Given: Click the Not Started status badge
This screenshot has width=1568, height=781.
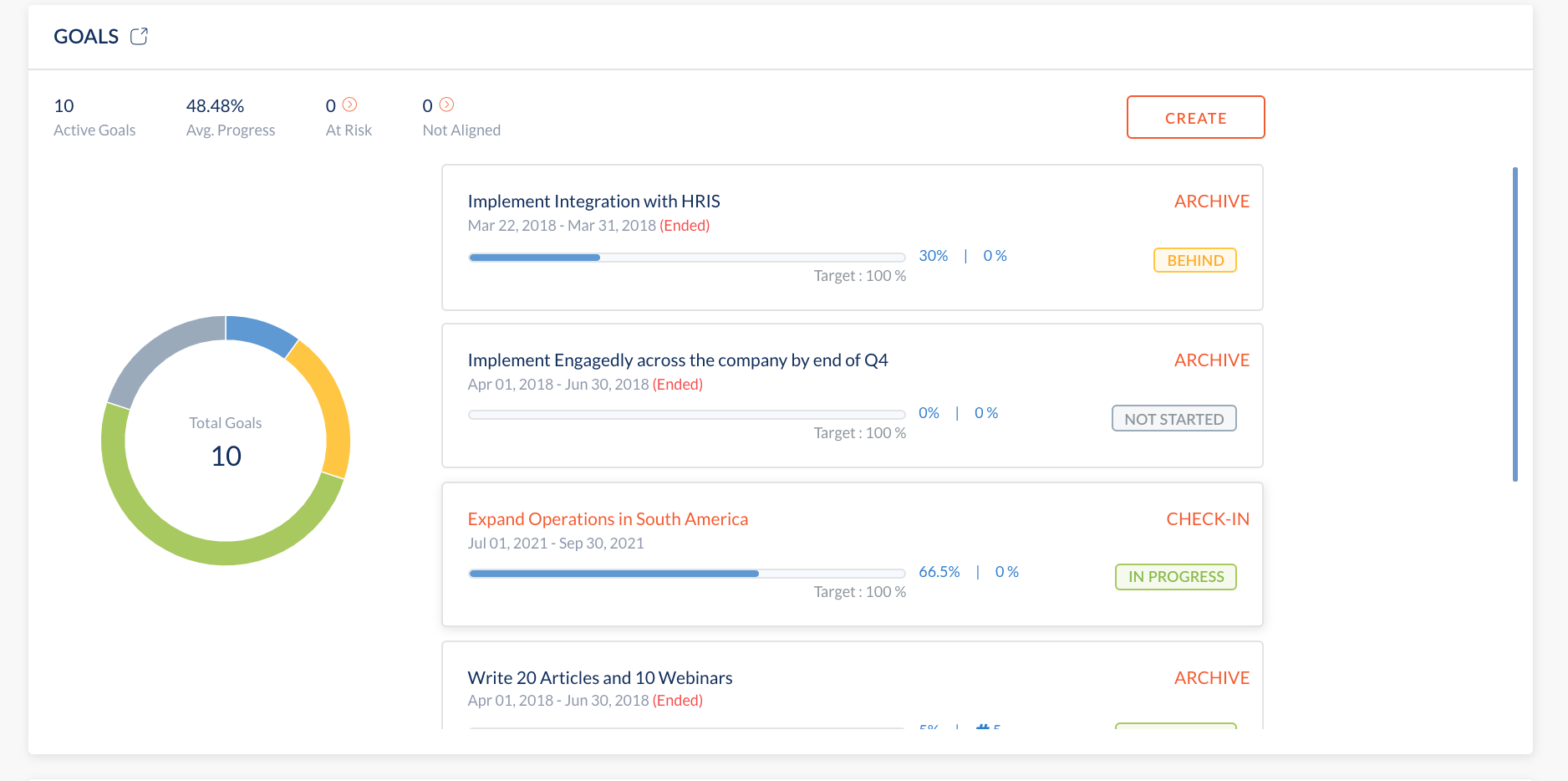Looking at the screenshot, I should (1173, 419).
